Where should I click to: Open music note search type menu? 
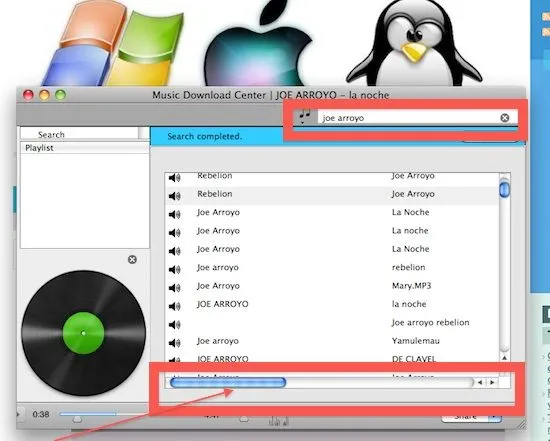(x=305, y=116)
